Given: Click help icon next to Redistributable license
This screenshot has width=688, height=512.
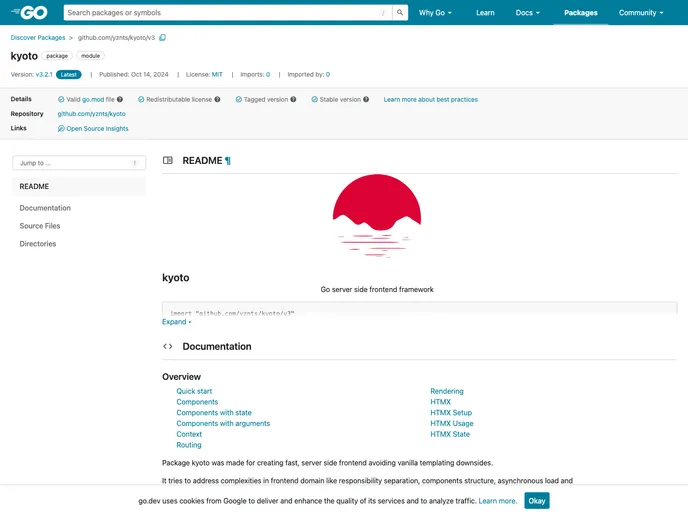Looking at the screenshot, I should [218, 100].
